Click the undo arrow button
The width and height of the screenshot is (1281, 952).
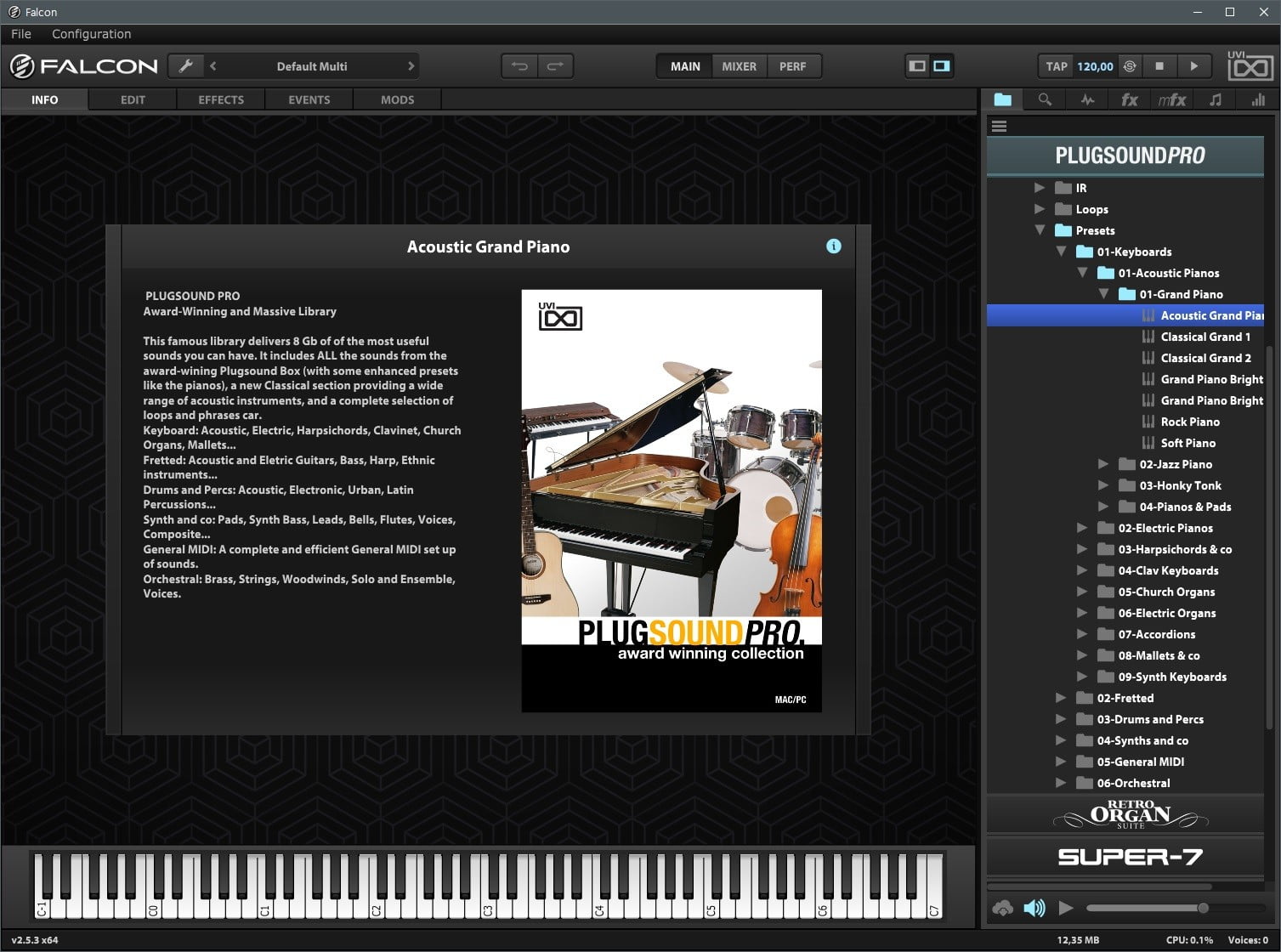tap(519, 66)
